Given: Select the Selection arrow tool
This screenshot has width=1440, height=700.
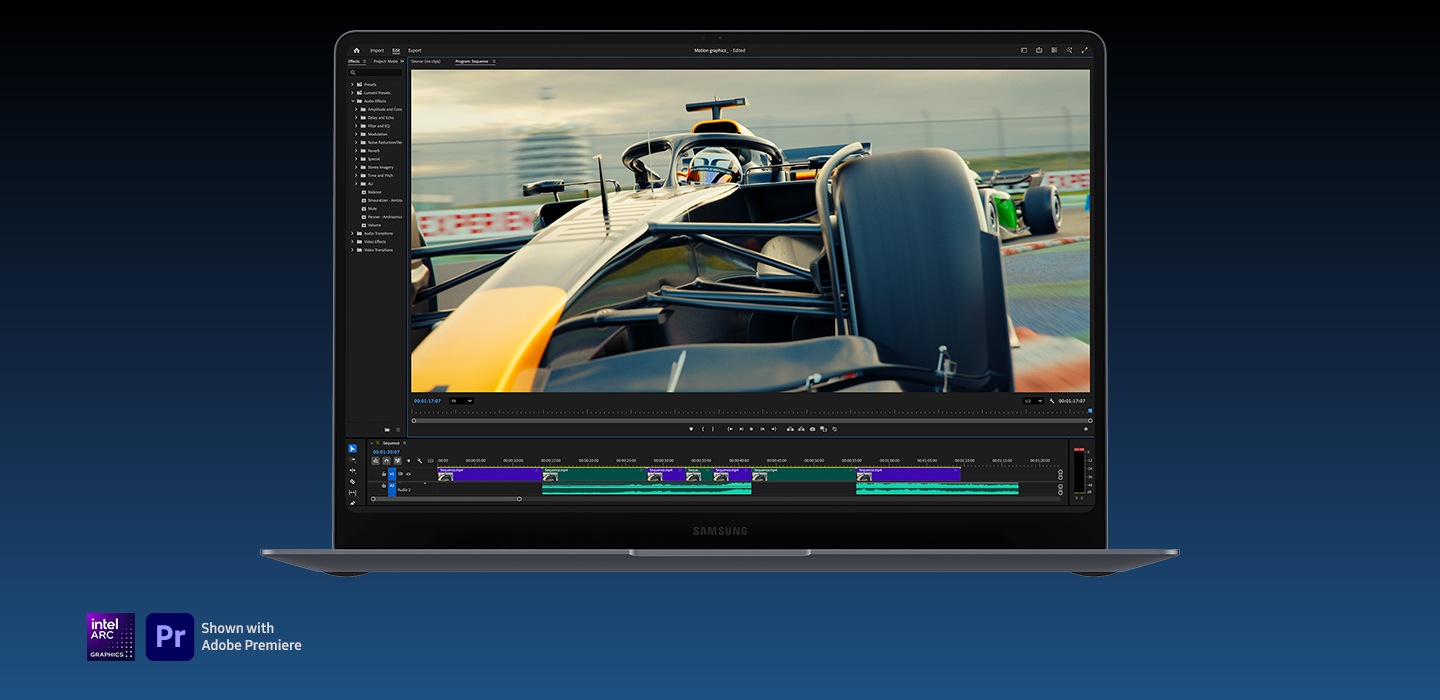Looking at the screenshot, I should tap(352, 448).
